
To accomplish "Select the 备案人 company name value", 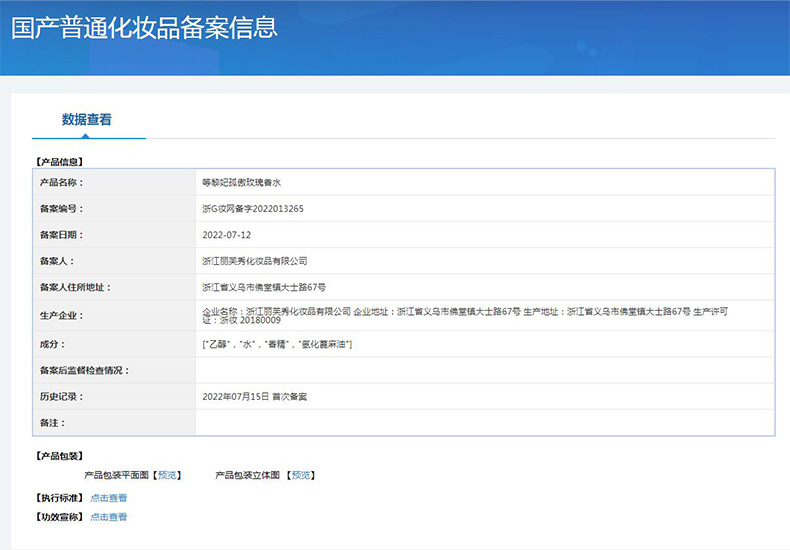I will click(x=254, y=261).
